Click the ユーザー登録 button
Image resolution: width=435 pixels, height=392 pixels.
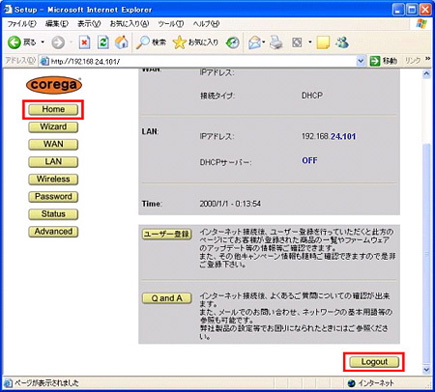167,234
